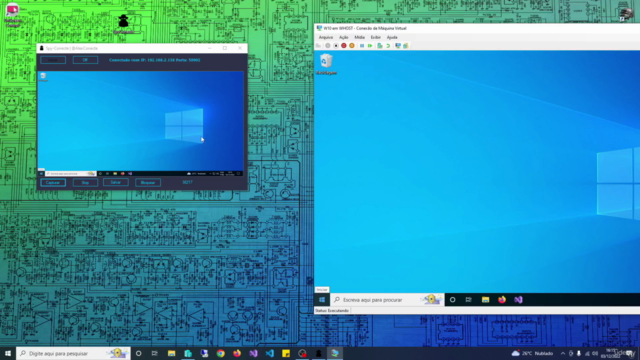This screenshot has width=640, height=360.
Task: Click the orange Save VM state icon
Action: 352,46
